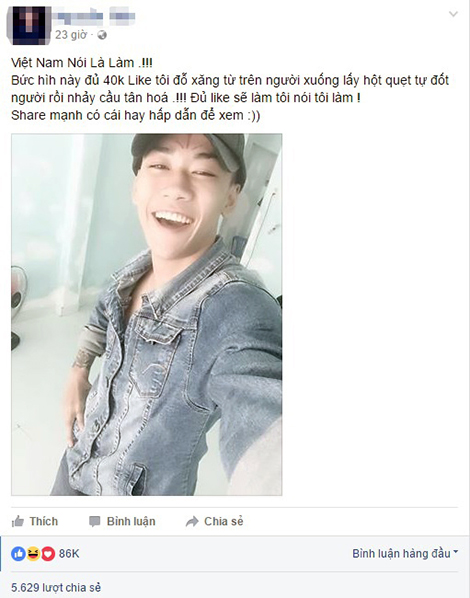
Task: Click the Chia sẻ button label
Action: 224,521
